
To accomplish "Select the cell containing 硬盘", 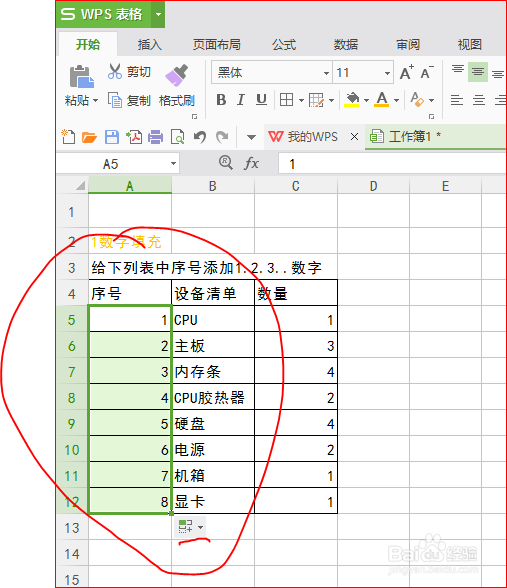I will coord(213,423).
